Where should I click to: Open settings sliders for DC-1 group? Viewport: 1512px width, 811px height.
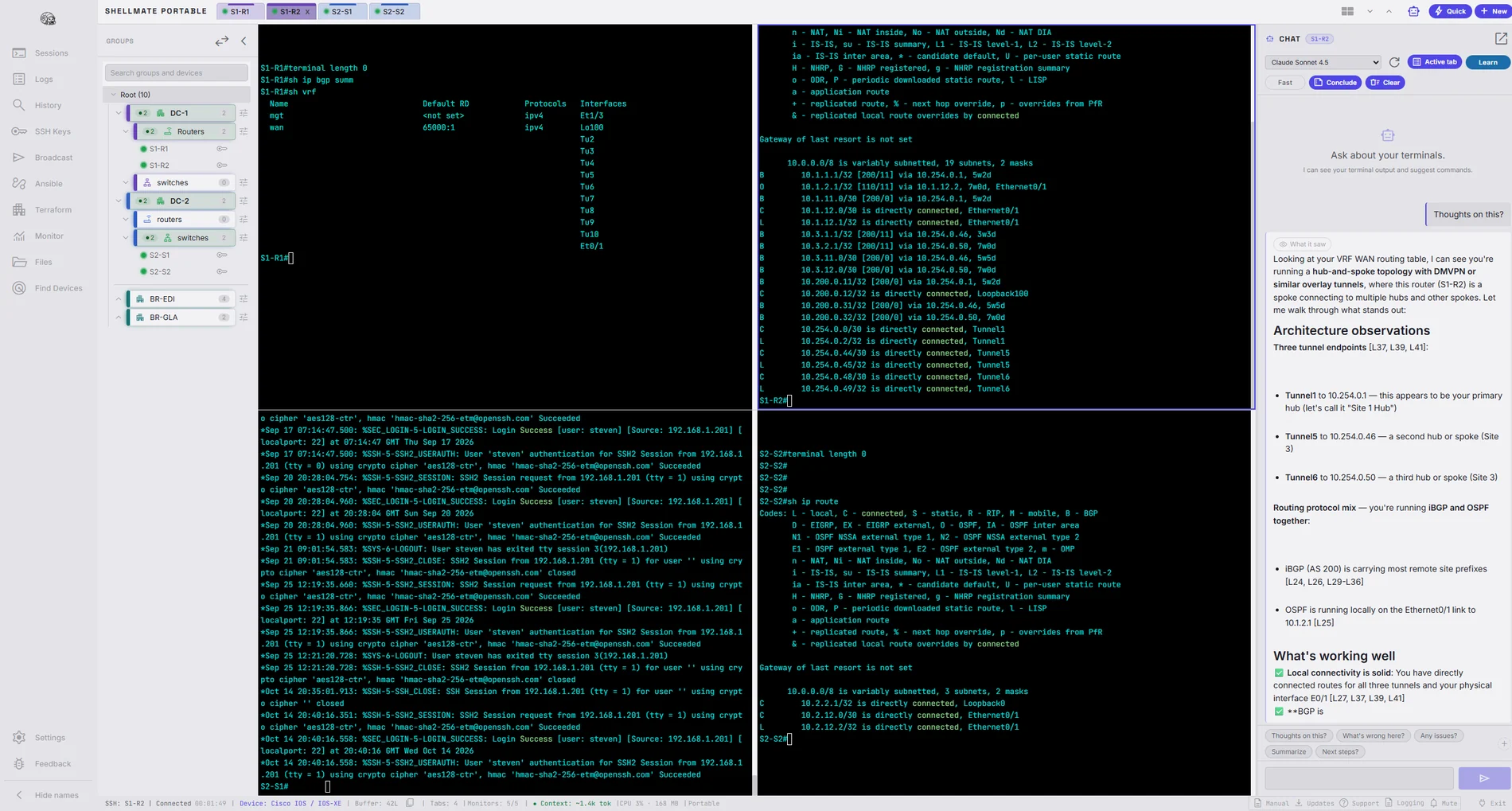[x=244, y=113]
